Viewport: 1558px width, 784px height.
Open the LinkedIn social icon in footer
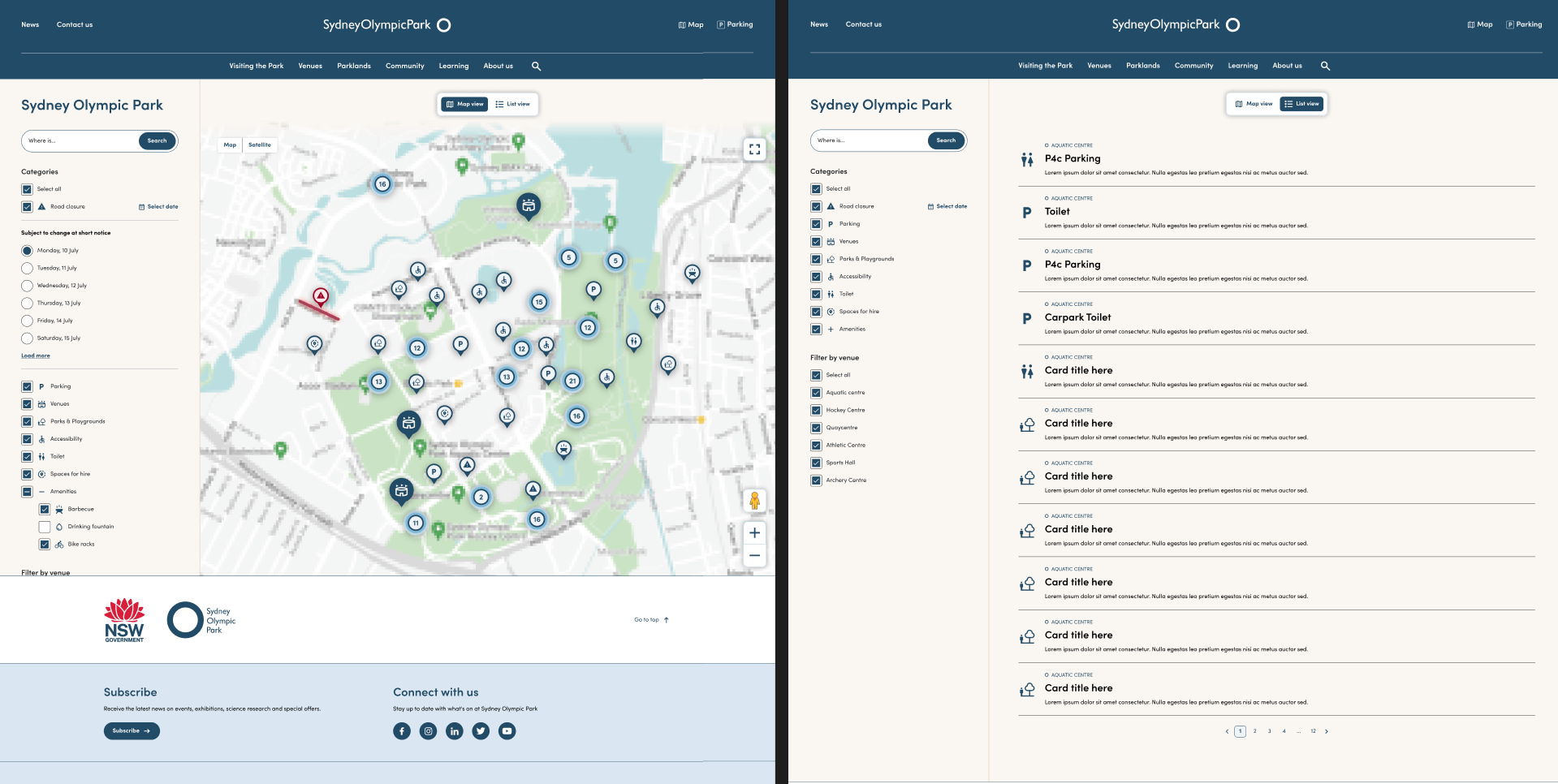(455, 731)
